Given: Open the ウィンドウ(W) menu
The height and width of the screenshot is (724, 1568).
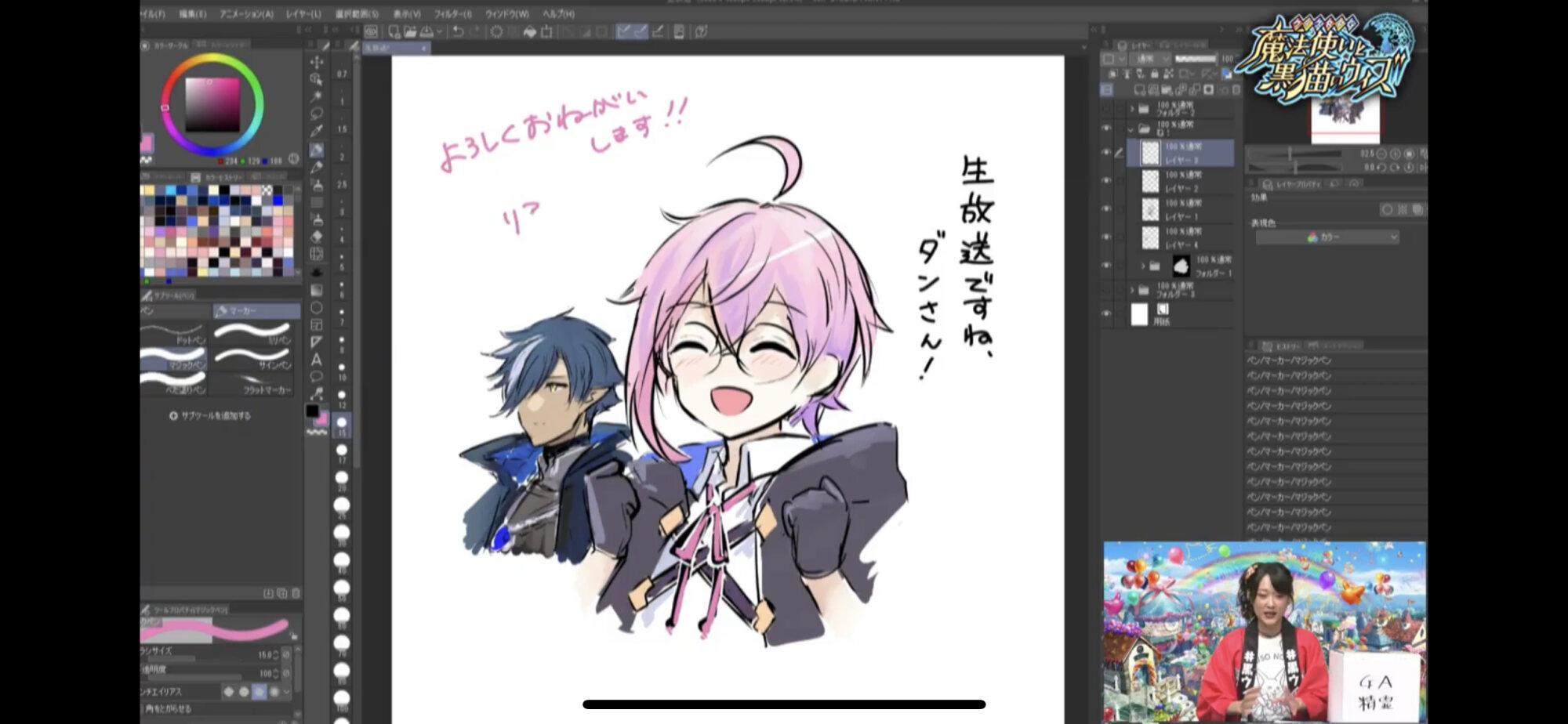Looking at the screenshot, I should (506, 14).
